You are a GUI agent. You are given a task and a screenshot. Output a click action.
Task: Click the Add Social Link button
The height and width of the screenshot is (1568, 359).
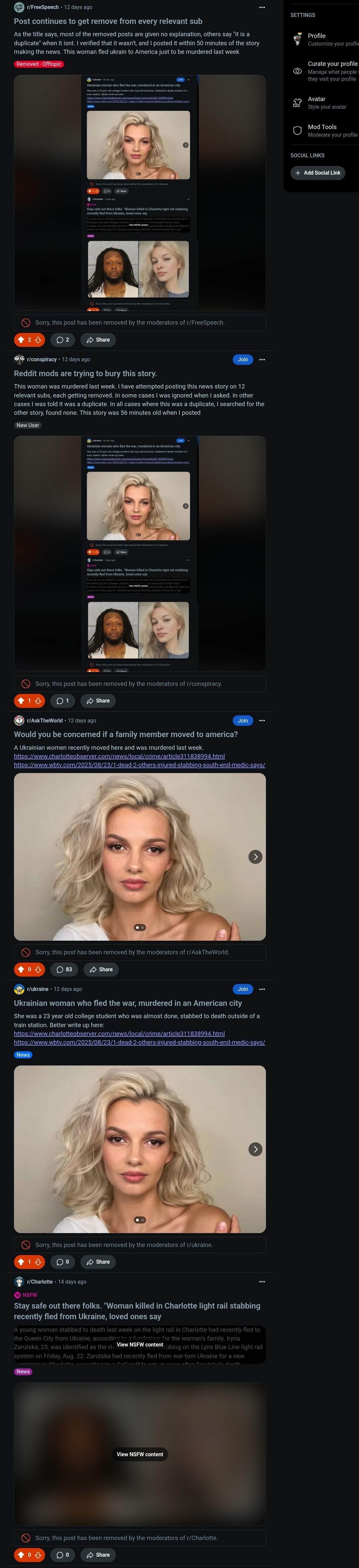coord(318,173)
